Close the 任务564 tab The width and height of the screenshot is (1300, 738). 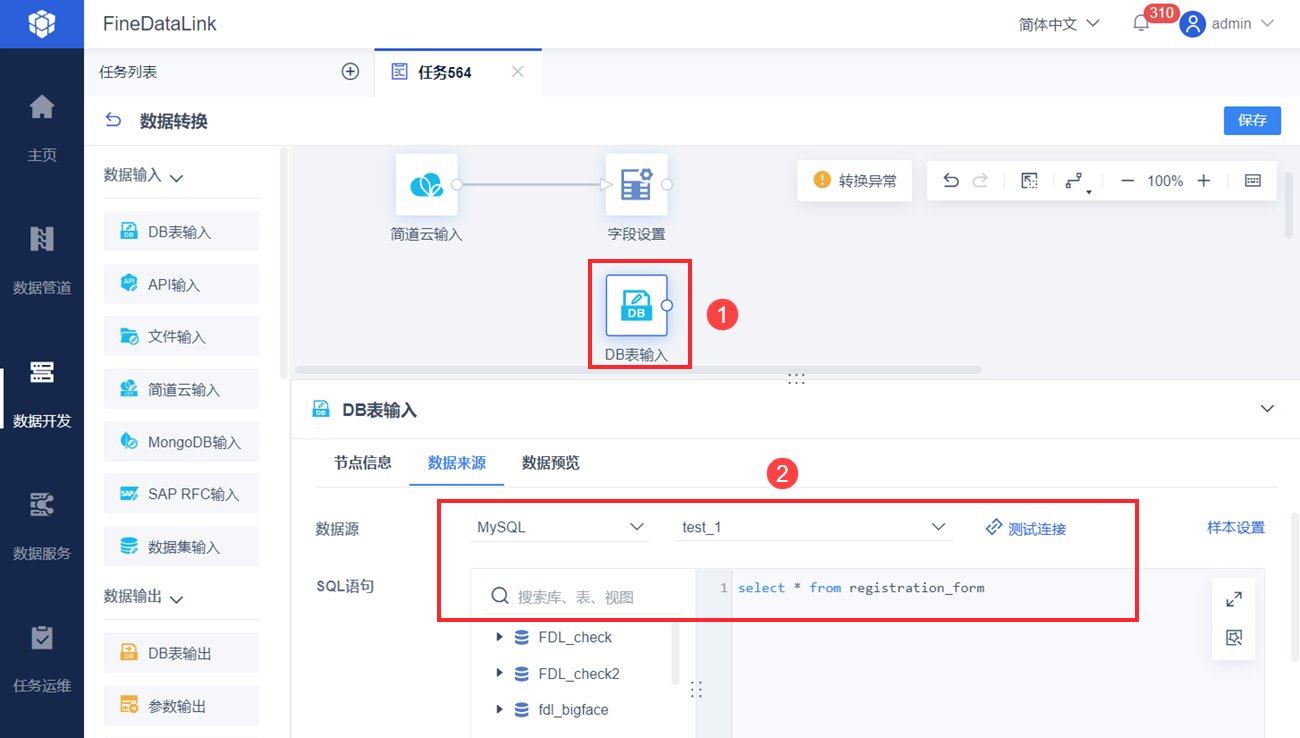click(517, 71)
